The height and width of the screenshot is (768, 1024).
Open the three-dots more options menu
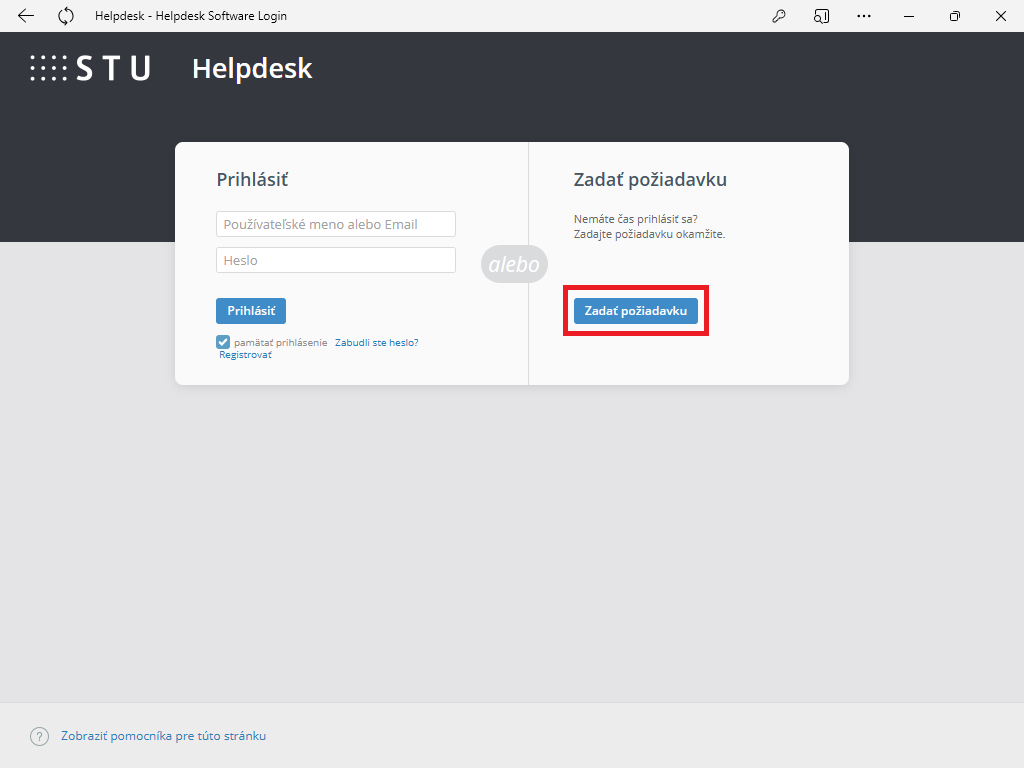(x=864, y=16)
